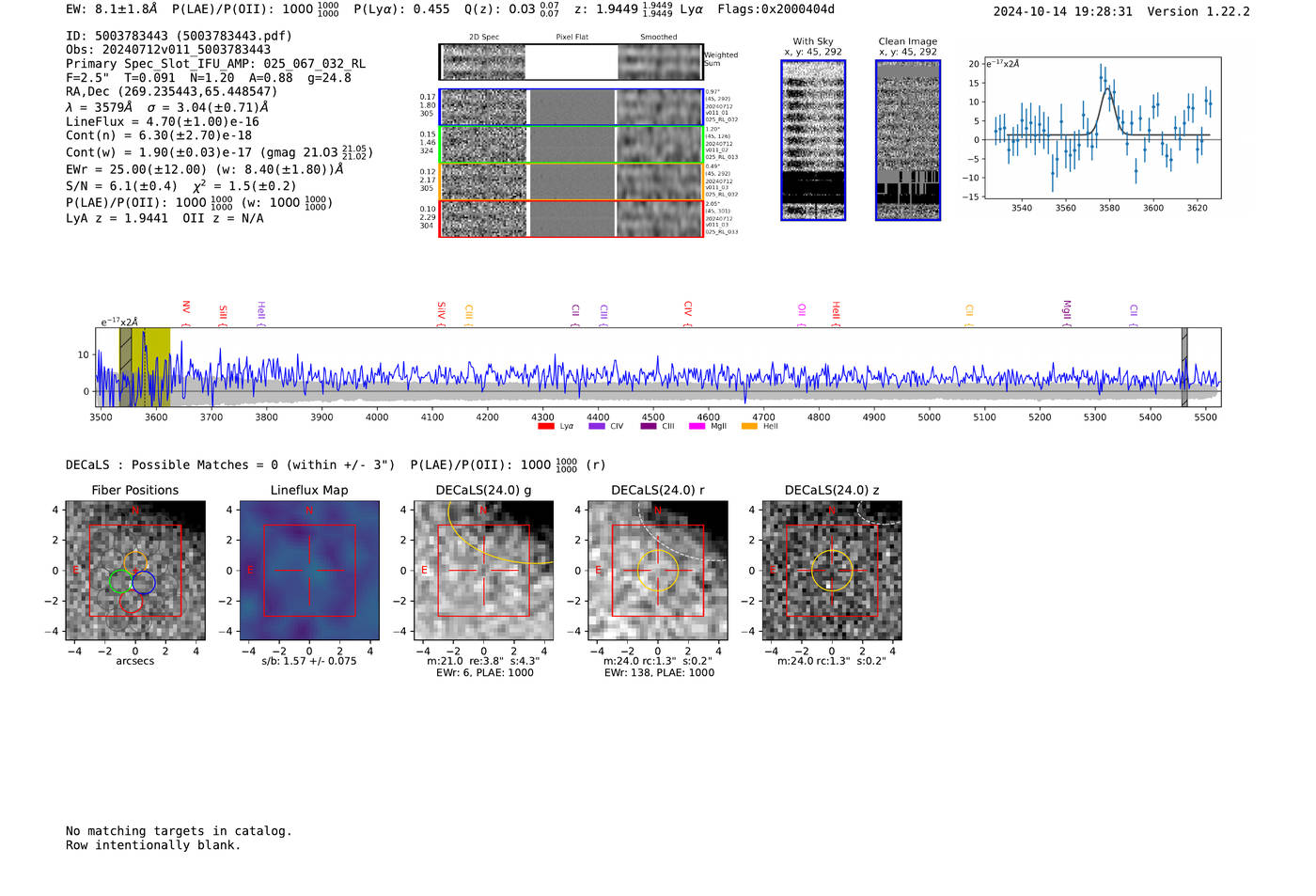This screenshot has height=896, width=1316.
Task: Click the blue fiber circle in Fiber Positions
Action: [x=144, y=583]
